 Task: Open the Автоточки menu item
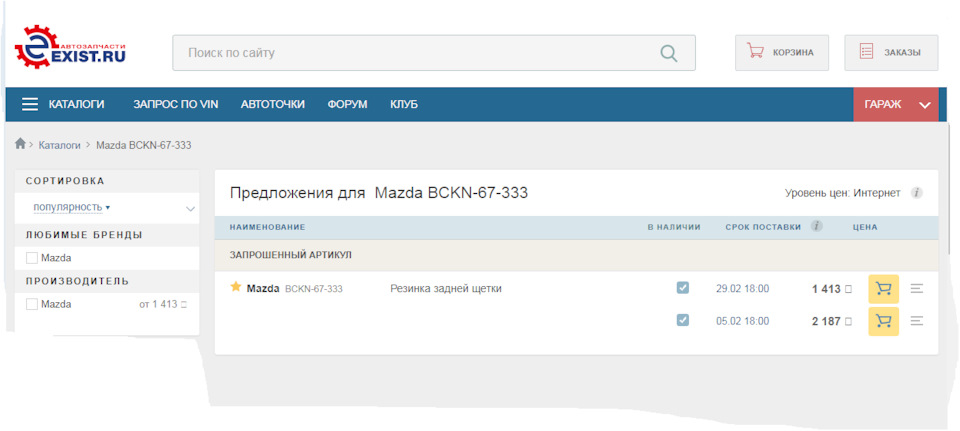click(272, 104)
